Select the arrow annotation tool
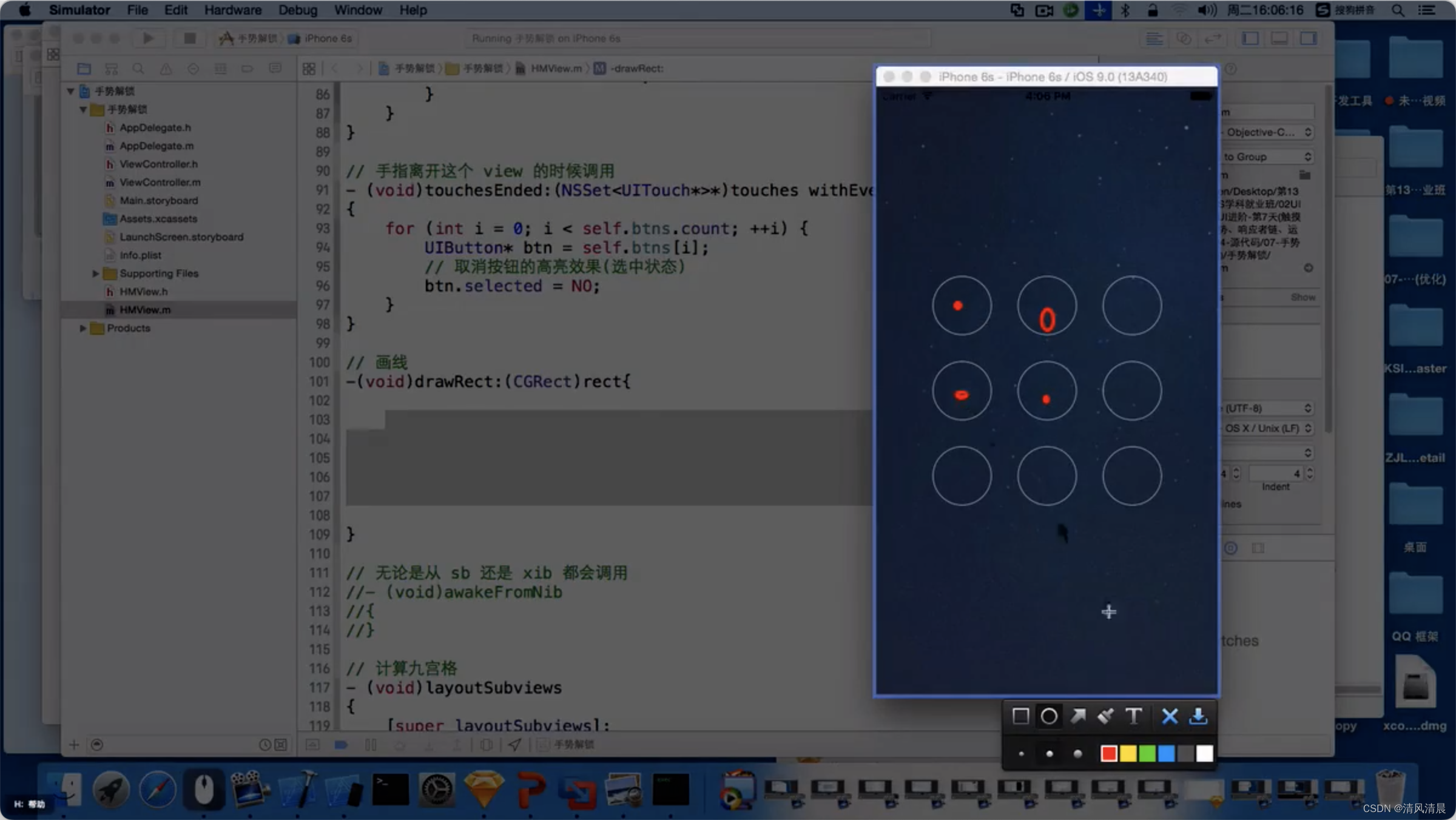 (x=1077, y=716)
